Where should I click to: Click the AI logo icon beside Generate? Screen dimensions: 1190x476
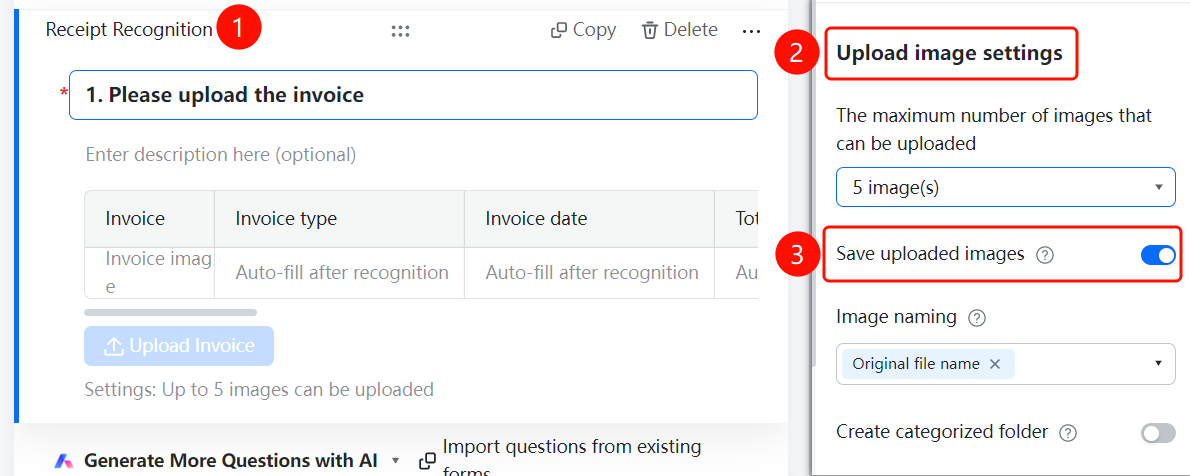coord(65,461)
